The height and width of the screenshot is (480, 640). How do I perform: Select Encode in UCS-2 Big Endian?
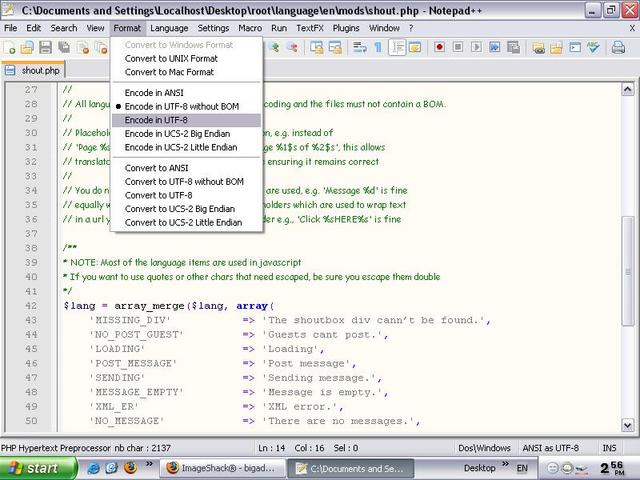click(x=186, y=133)
